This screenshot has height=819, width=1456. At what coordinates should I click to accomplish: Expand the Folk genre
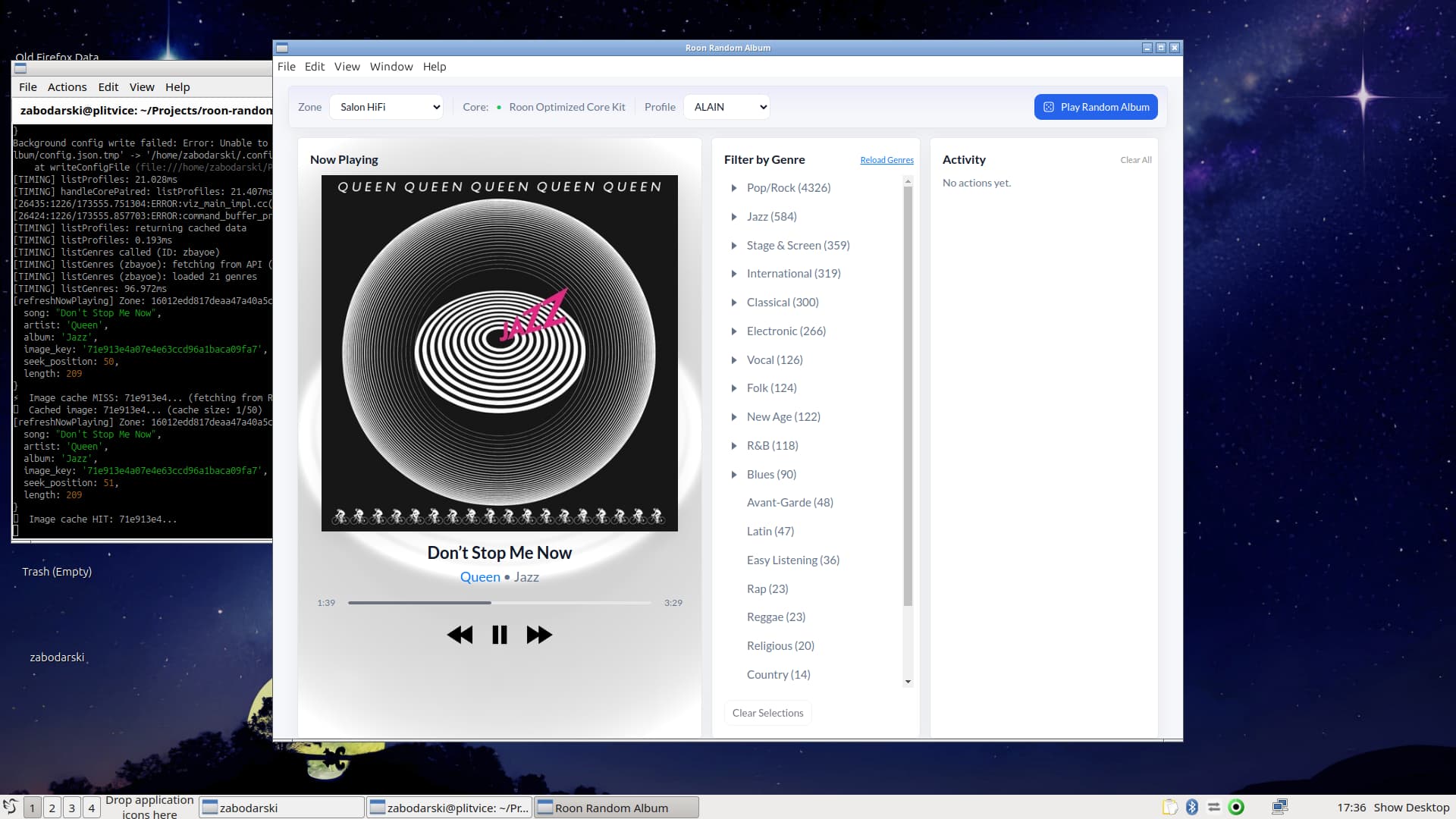tap(734, 388)
